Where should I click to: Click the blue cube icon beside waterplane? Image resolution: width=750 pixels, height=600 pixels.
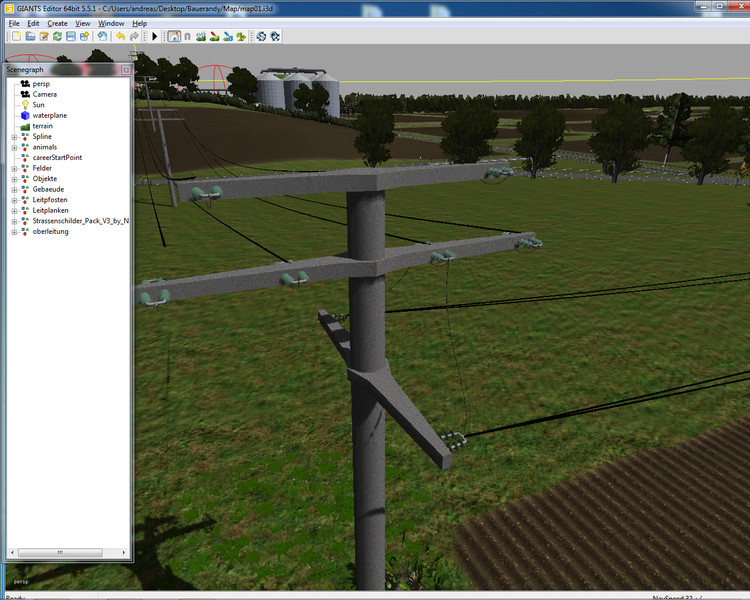pyautogui.click(x=25, y=115)
